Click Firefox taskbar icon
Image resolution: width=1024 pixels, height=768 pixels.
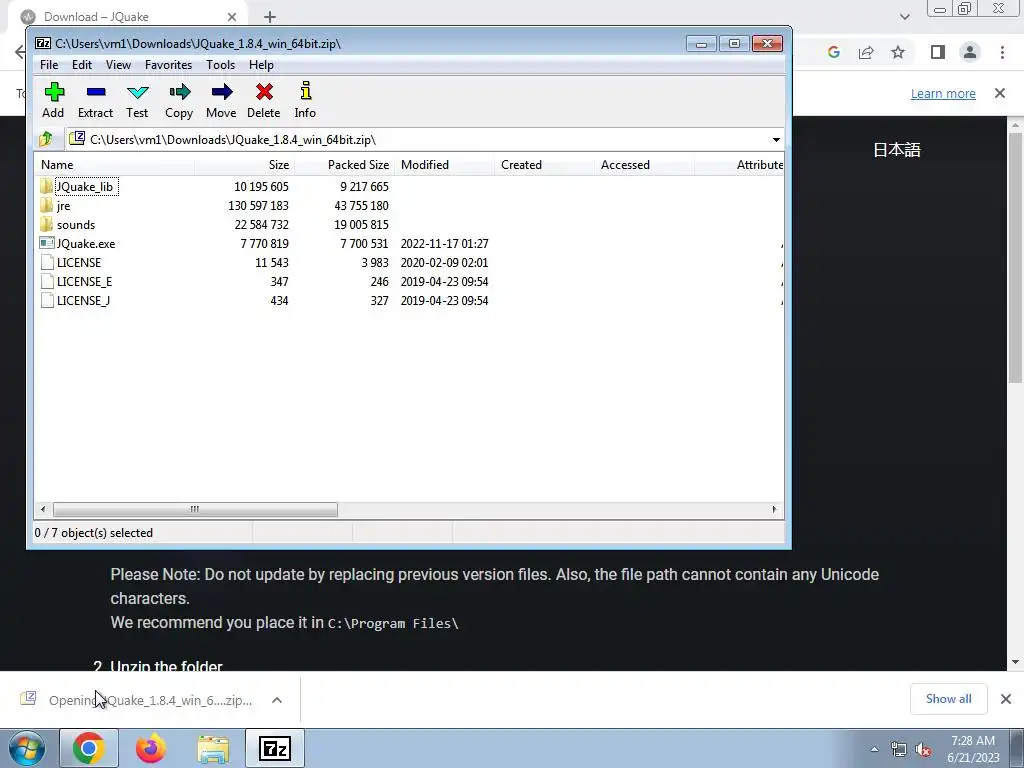151,748
